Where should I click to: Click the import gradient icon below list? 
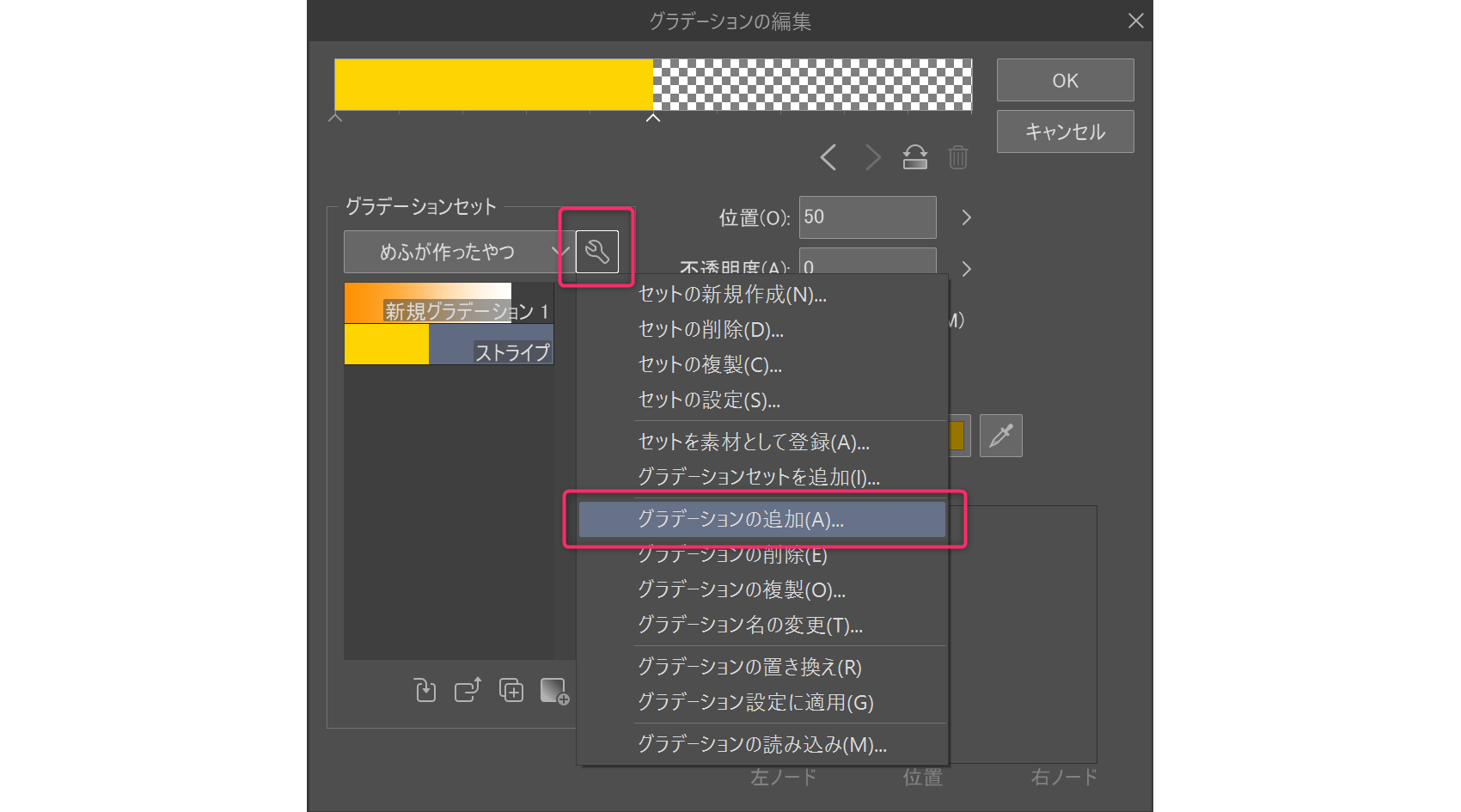point(425,690)
